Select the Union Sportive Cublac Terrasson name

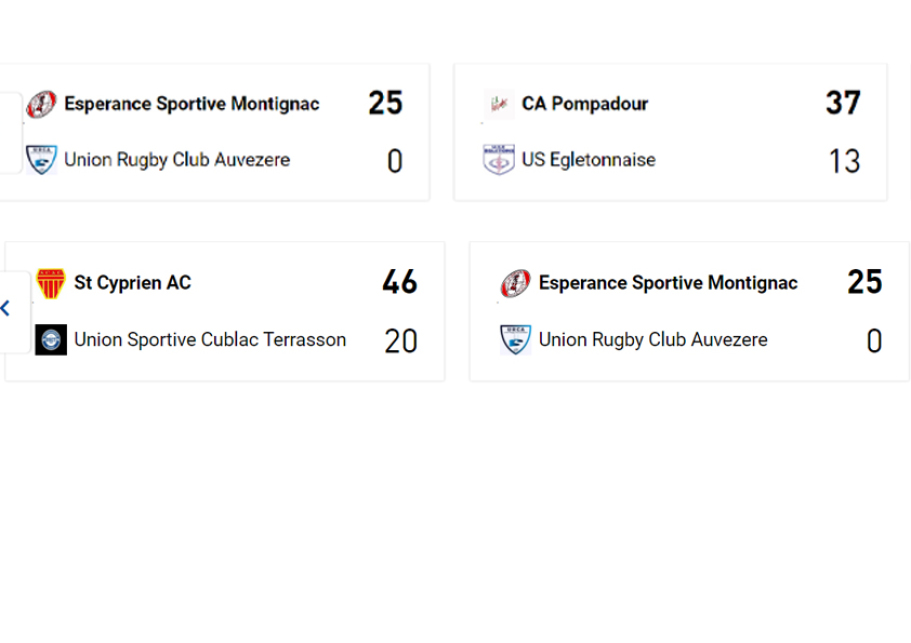(x=210, y=340)
